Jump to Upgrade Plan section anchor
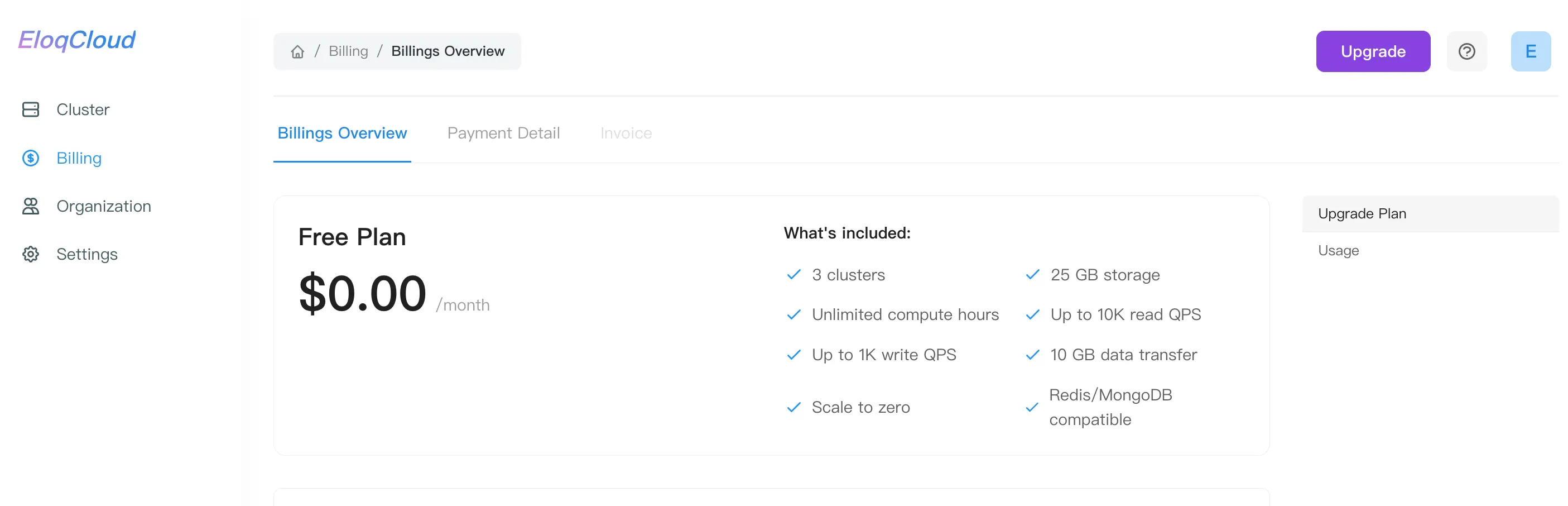This screenshot has width=1568, height=506. pyautogui.click(x=1361, y=214)
